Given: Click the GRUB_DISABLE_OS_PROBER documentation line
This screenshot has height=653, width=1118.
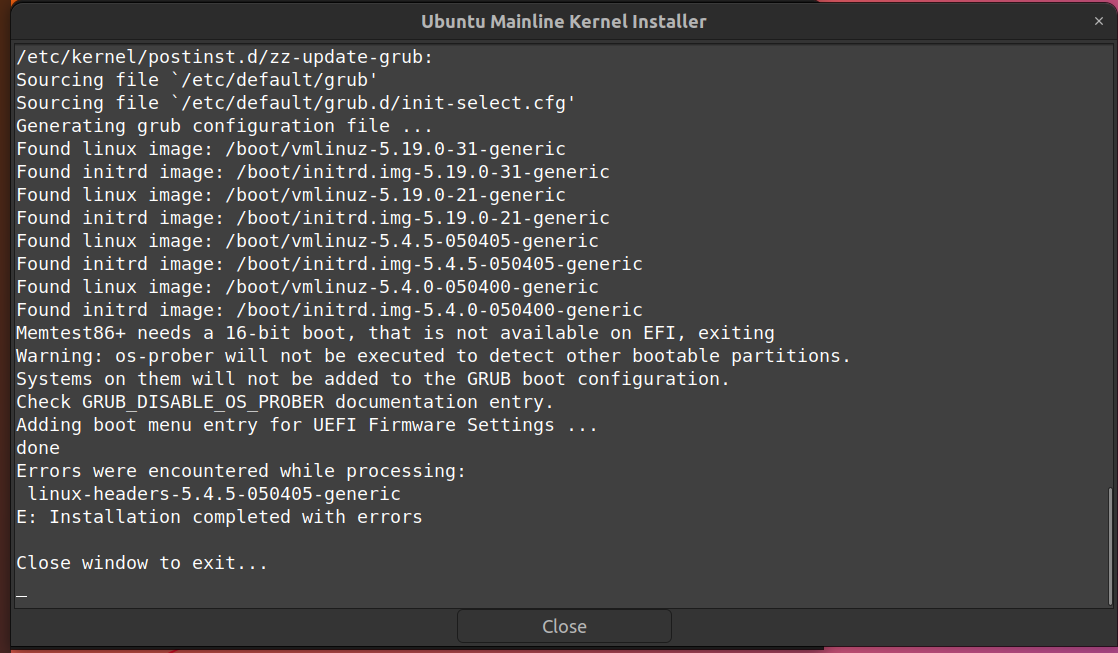Looking at the screenshot, I should [x=285, y=402].
